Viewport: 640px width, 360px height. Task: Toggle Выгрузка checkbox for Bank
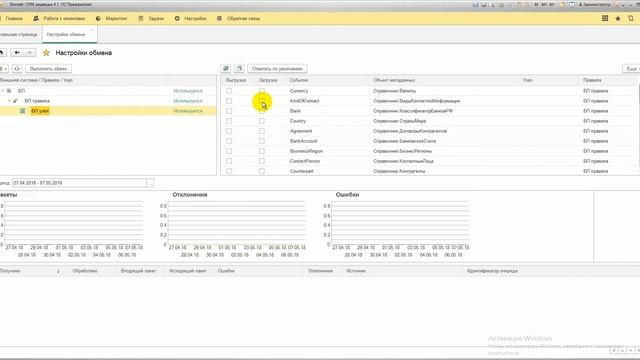229,111
